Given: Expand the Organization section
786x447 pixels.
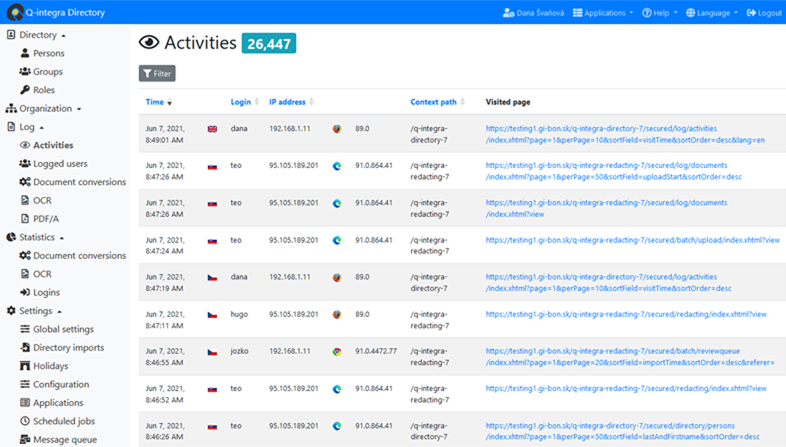Looking at the screenshot, I should tap(45, 109).
